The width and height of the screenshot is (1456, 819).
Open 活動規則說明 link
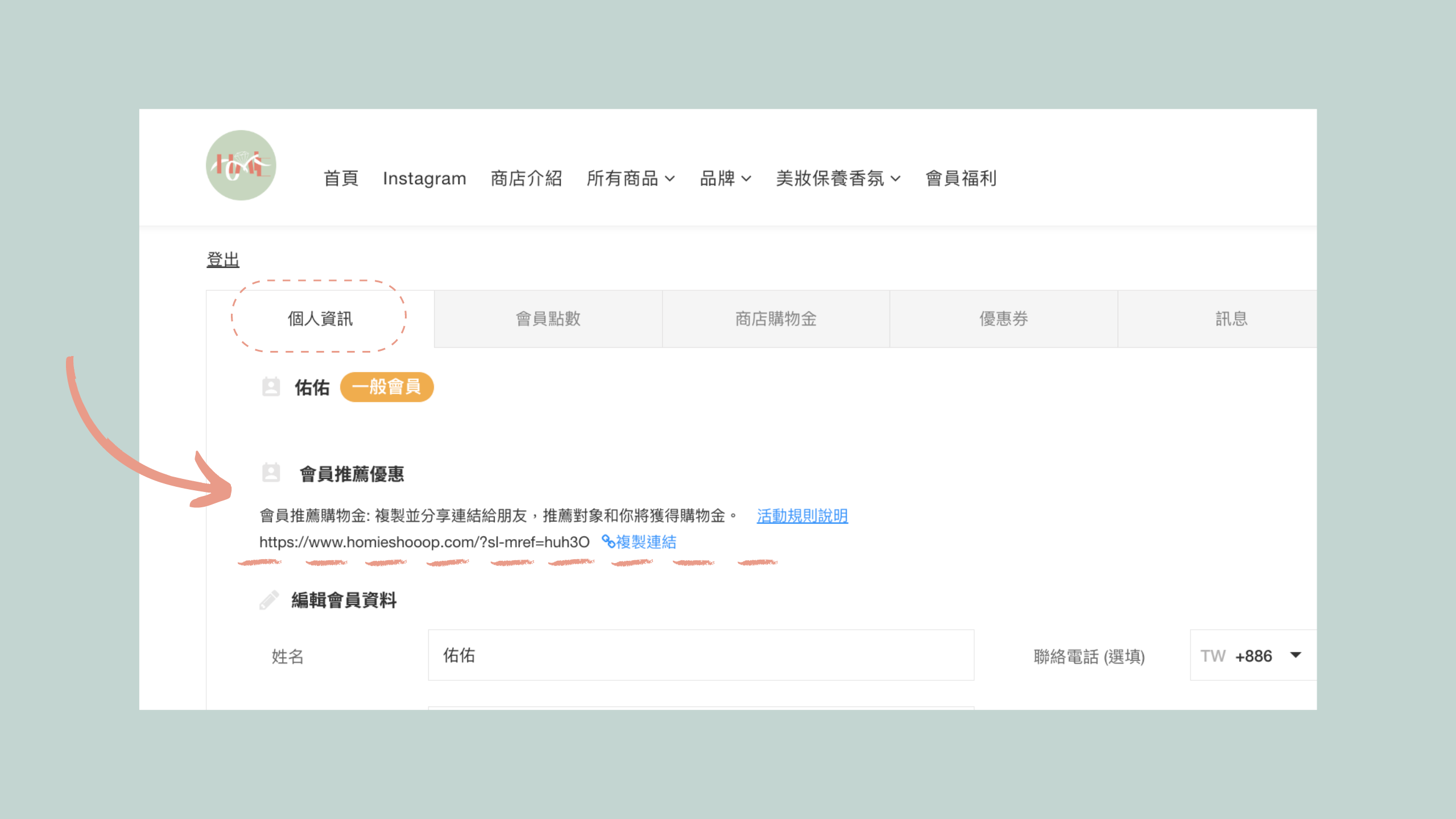pos(802,516)
